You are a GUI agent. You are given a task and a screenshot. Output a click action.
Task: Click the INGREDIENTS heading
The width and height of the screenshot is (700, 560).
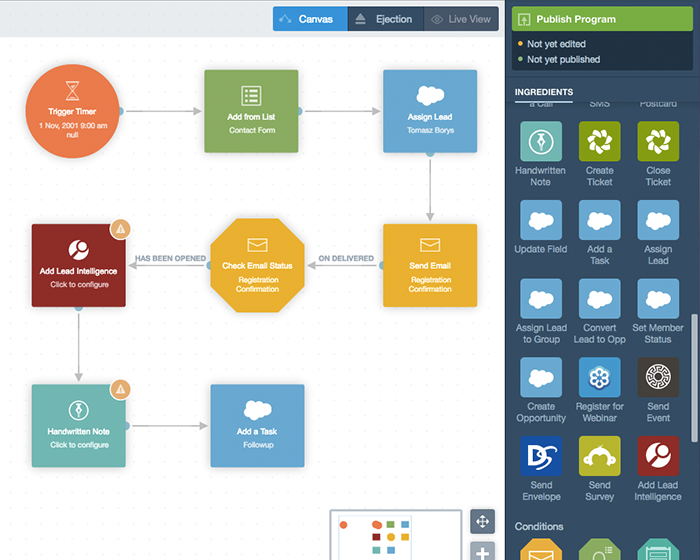[544, 92]
